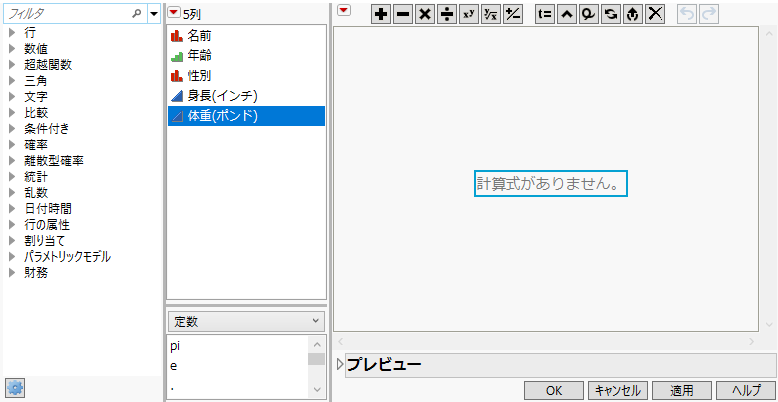Expand the 乱数 category
This screenshot has width=778, height=402.
[x=12, y=193]
